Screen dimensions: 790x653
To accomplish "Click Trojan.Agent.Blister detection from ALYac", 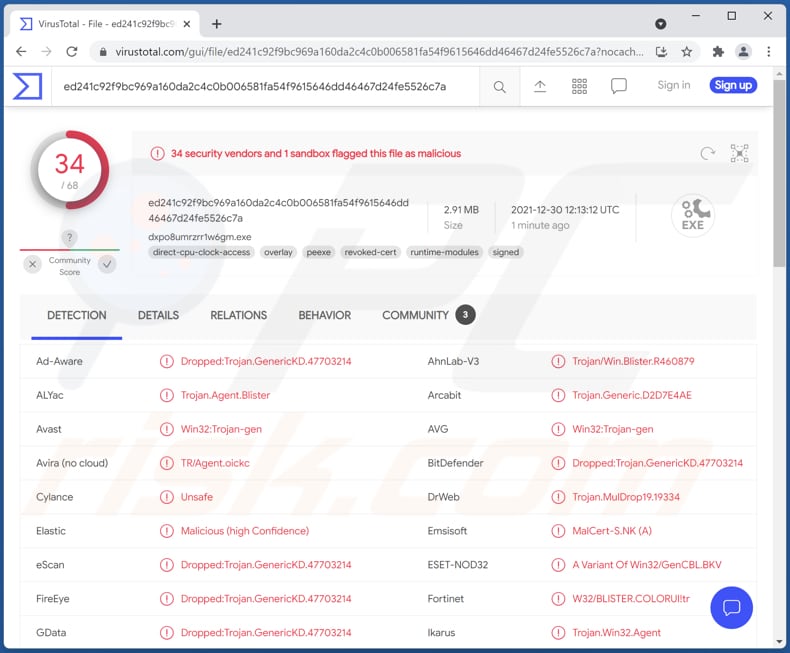I will (x=225, y=396).
